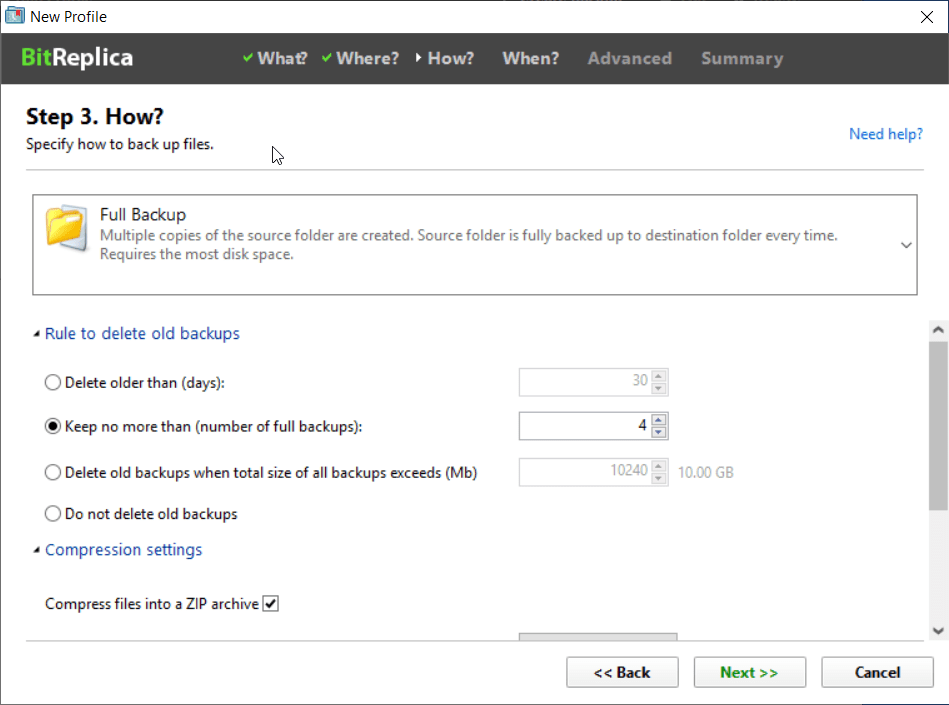Go to the What? step tab

pyautogui.click(x=275, y=58)
